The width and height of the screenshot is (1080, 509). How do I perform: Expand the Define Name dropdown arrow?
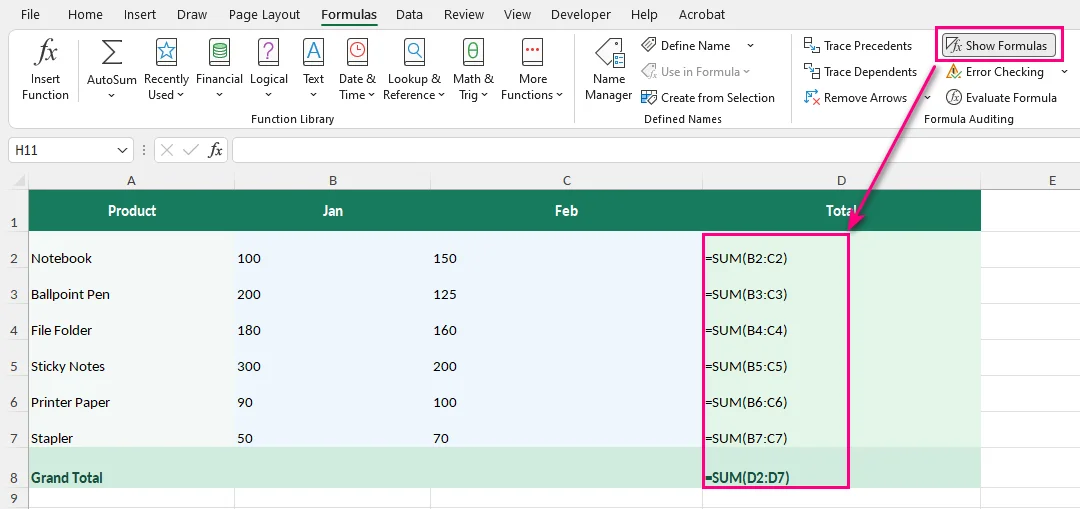point(750,45)
